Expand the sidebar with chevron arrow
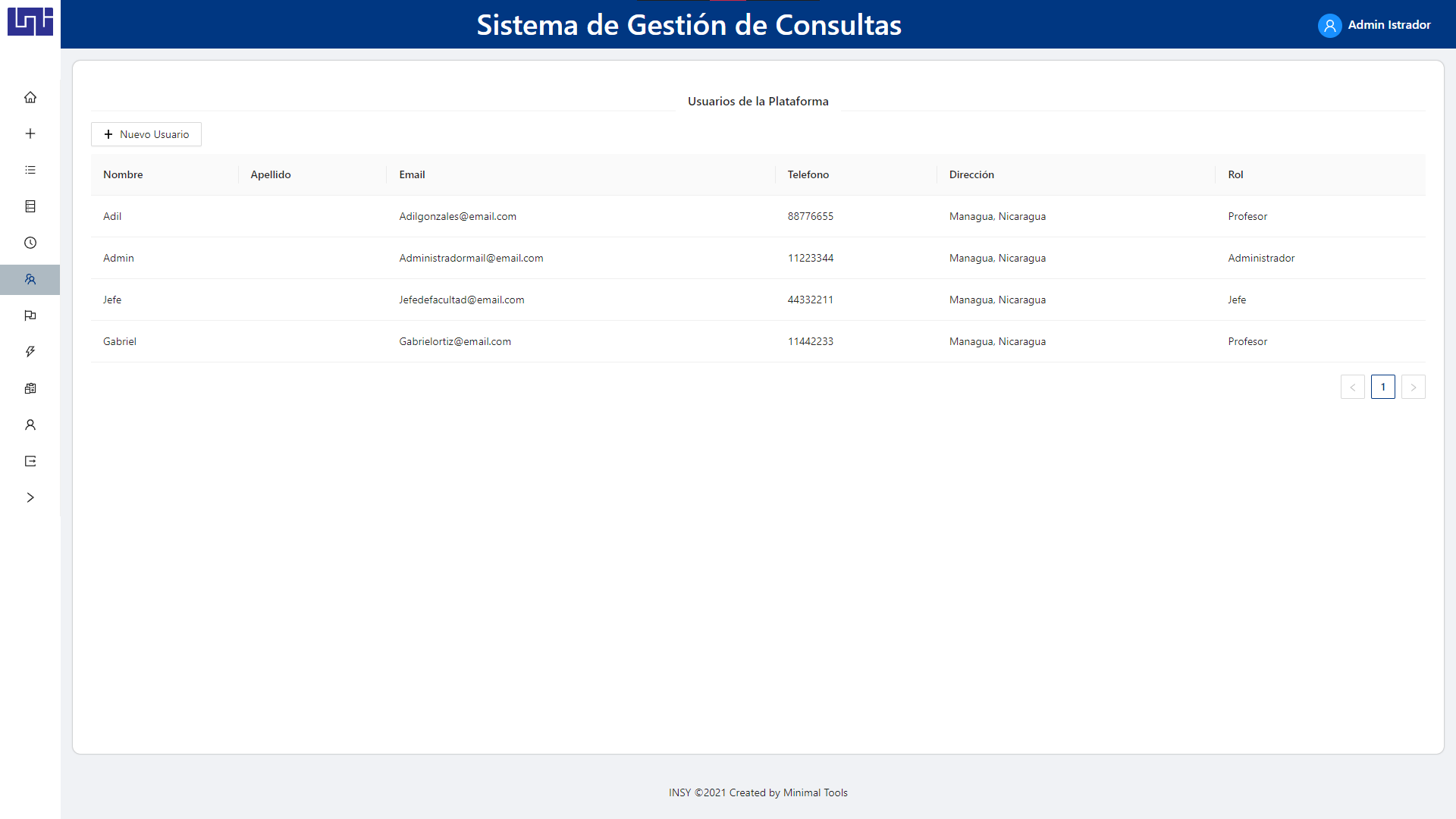Screen dimensions: 1456x819 point(30,497)
